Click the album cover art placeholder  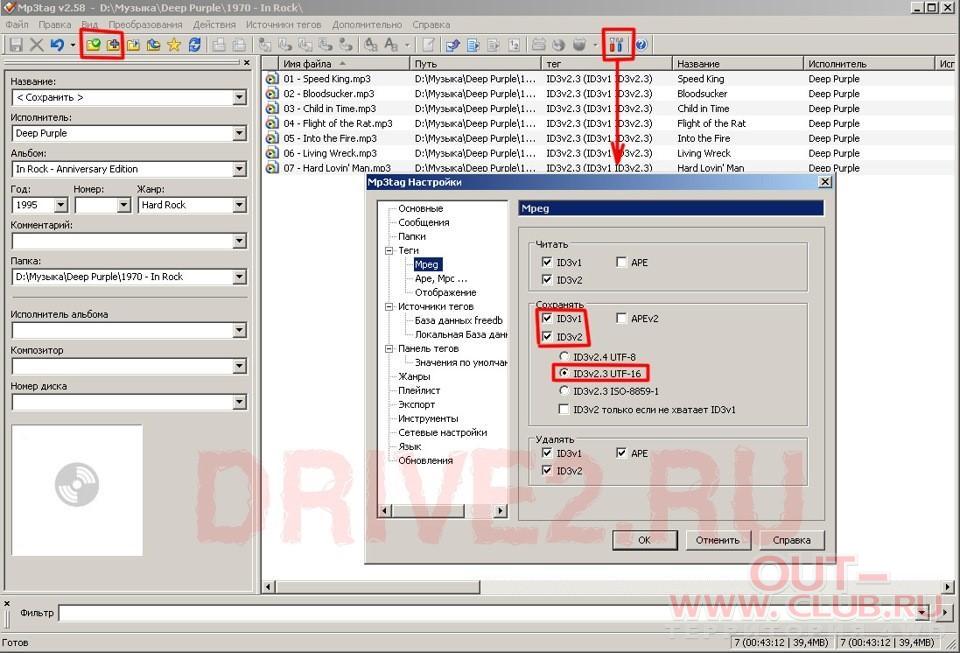(x=77, y=490)
